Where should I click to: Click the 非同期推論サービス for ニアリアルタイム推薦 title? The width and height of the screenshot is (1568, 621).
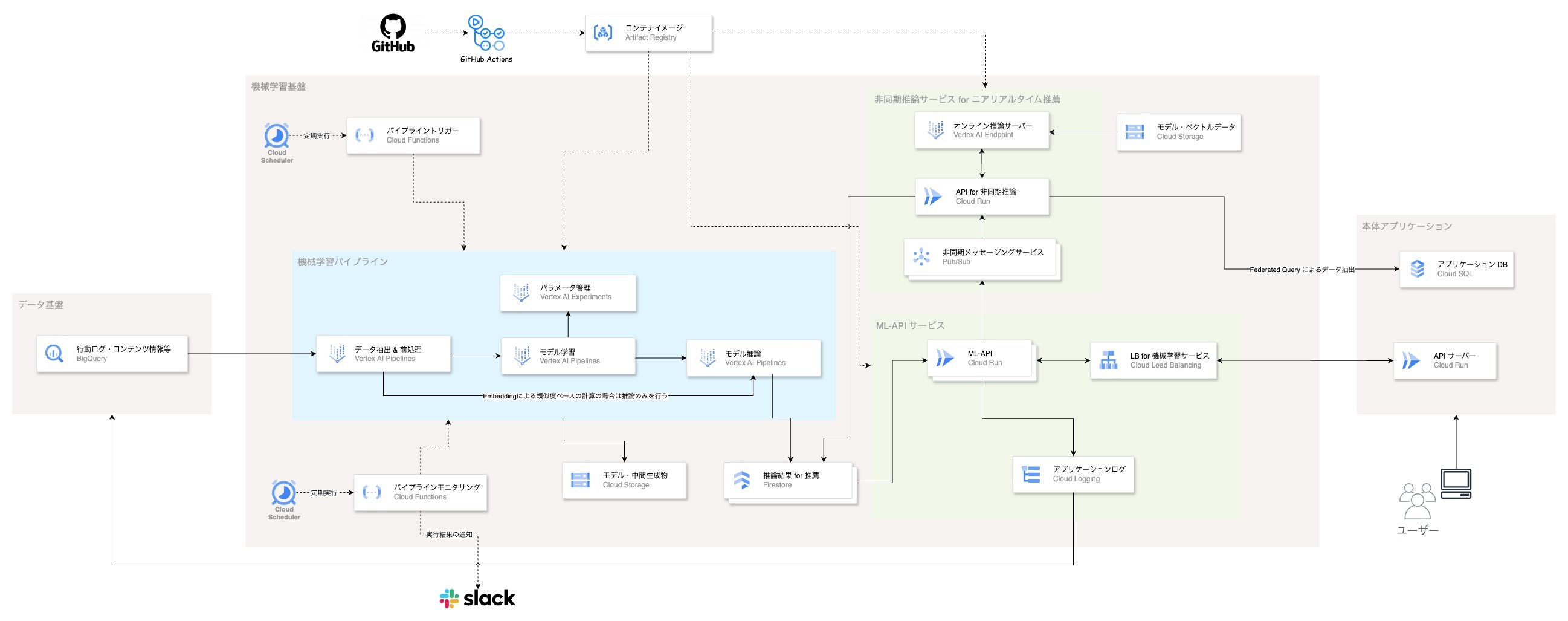pyautogui.click(x=967, y=99)
